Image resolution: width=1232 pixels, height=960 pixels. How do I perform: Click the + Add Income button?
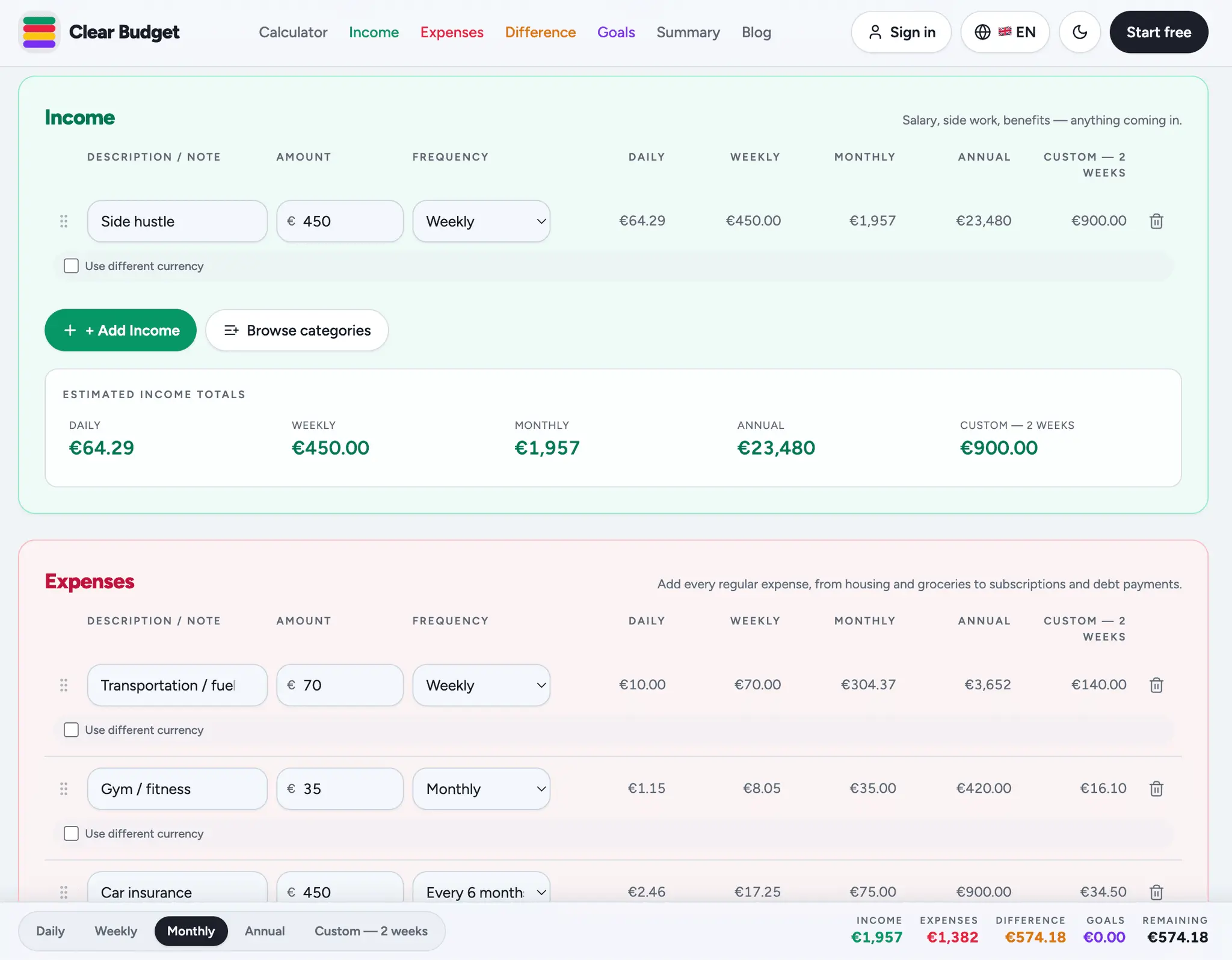pos(120,330)
